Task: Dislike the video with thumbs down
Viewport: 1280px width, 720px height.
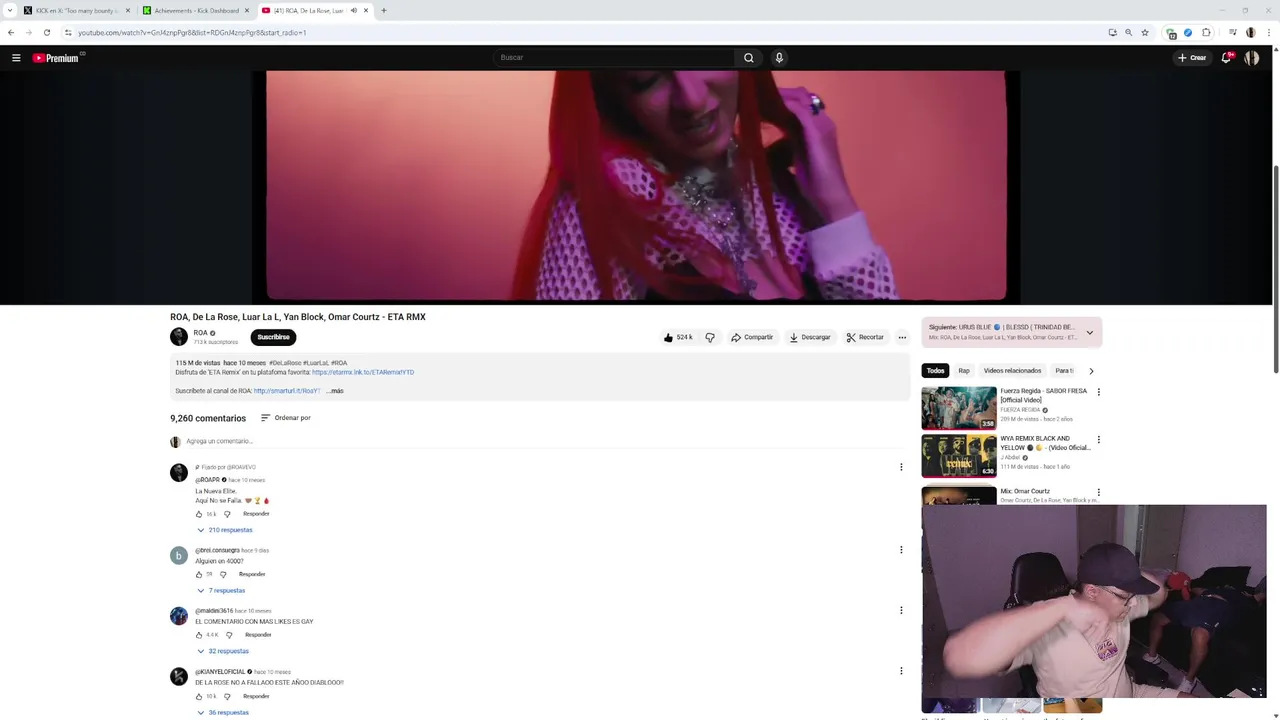Action: 710,337
